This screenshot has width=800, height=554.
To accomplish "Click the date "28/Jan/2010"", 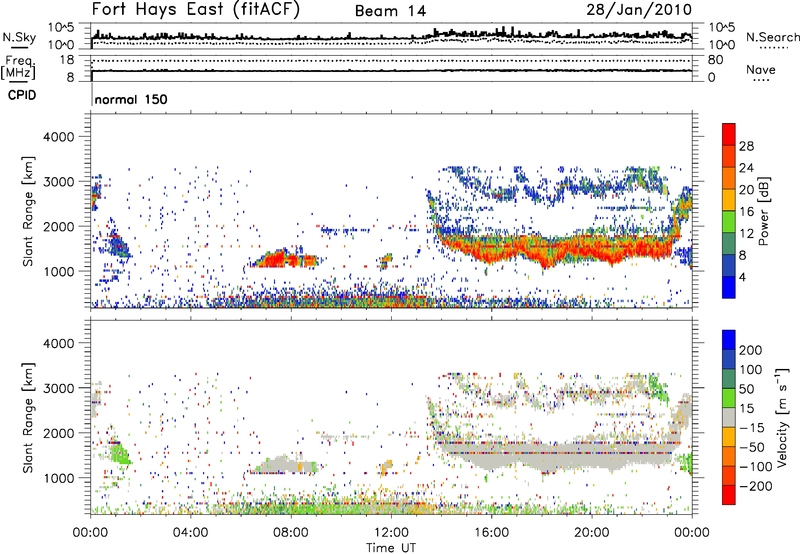I will (x=639, y=10).
